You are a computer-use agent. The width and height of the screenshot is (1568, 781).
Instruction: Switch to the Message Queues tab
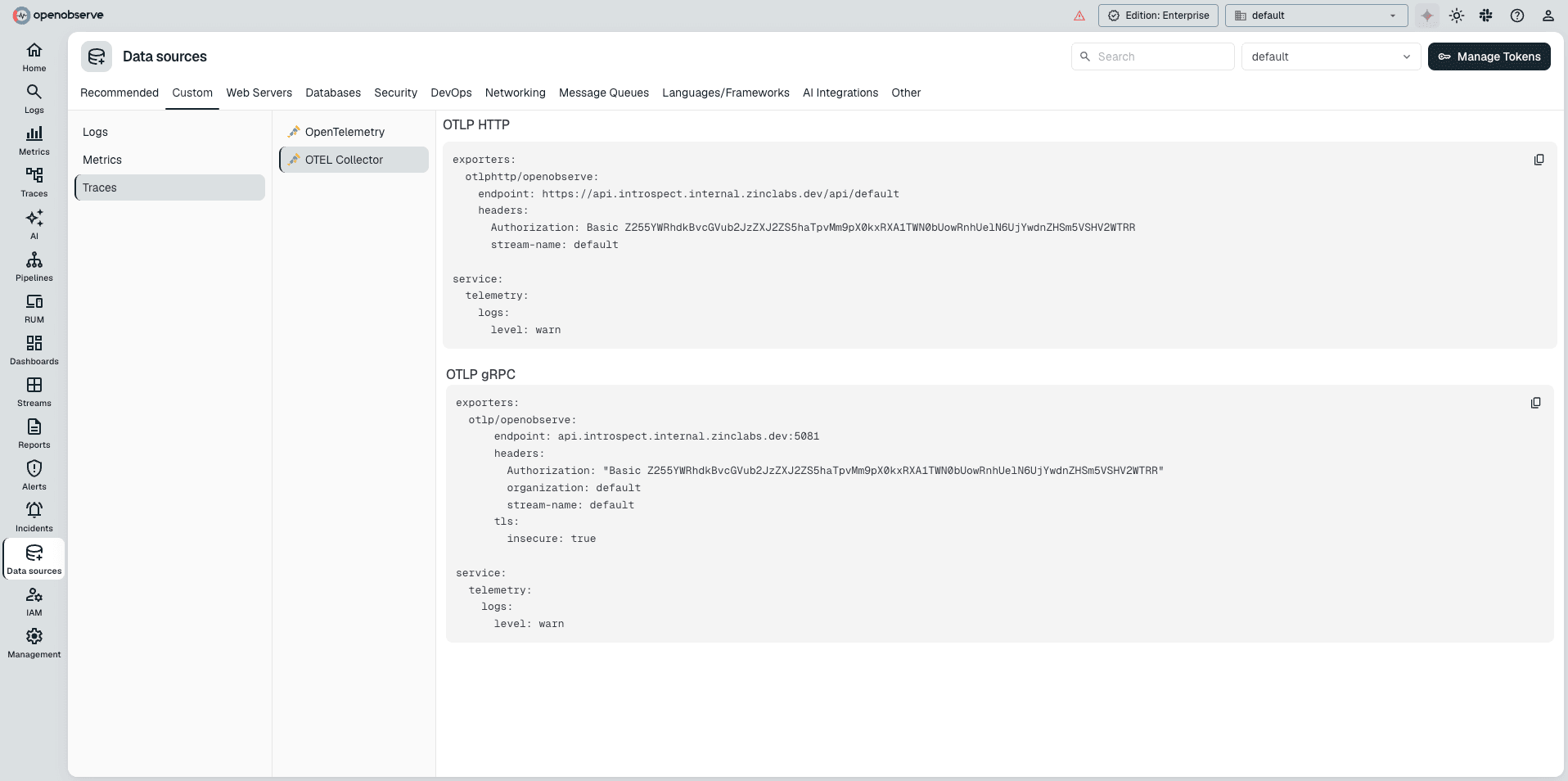pyautogui.click(x=604, y=93)
